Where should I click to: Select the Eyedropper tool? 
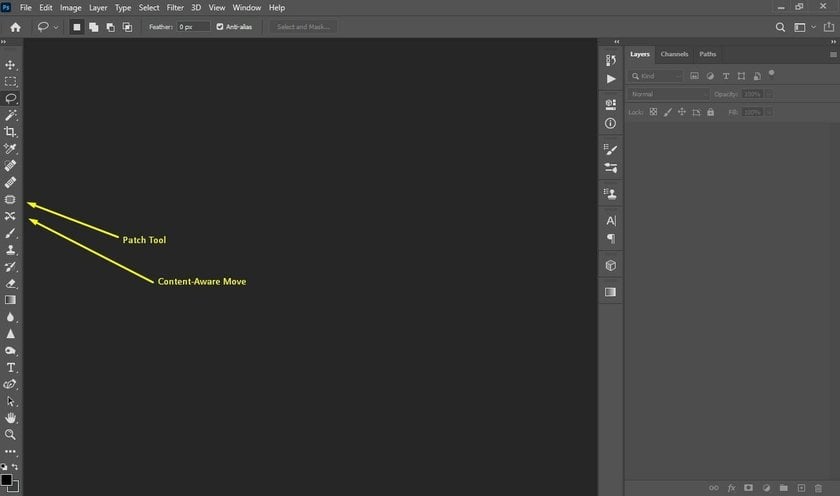pos(10,148)
